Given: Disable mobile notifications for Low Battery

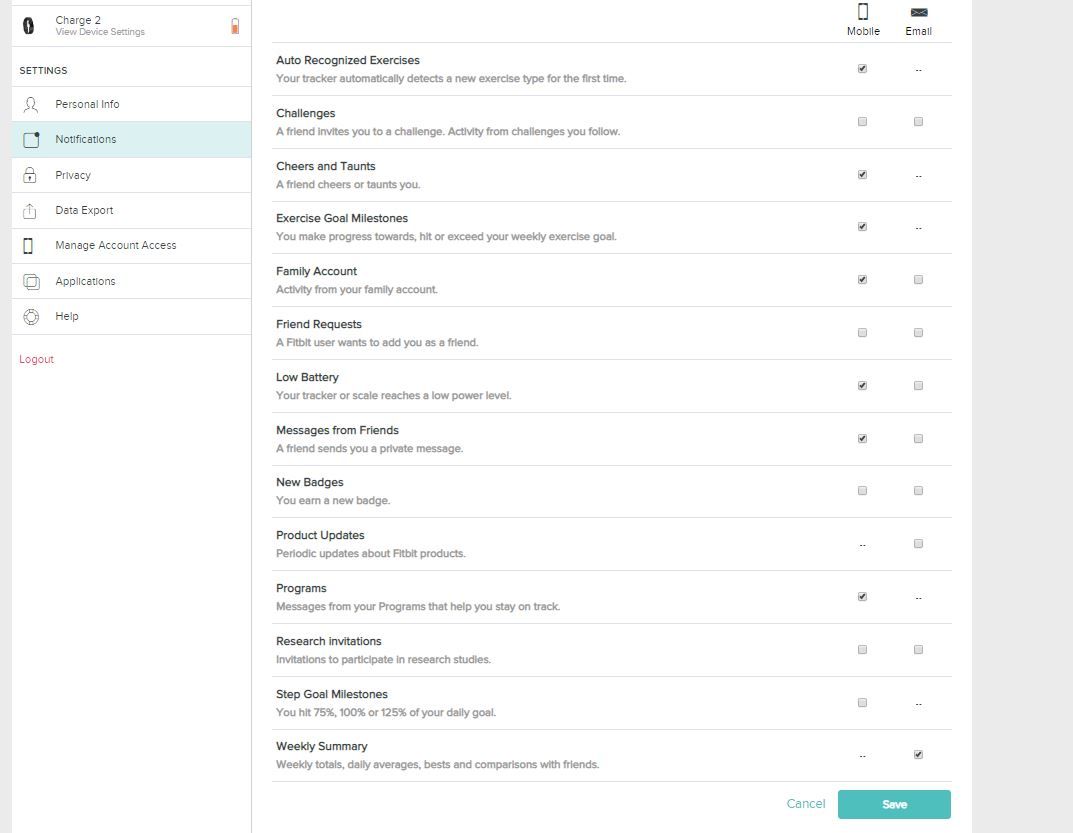Looking at the screenshot, I should 862,386.
